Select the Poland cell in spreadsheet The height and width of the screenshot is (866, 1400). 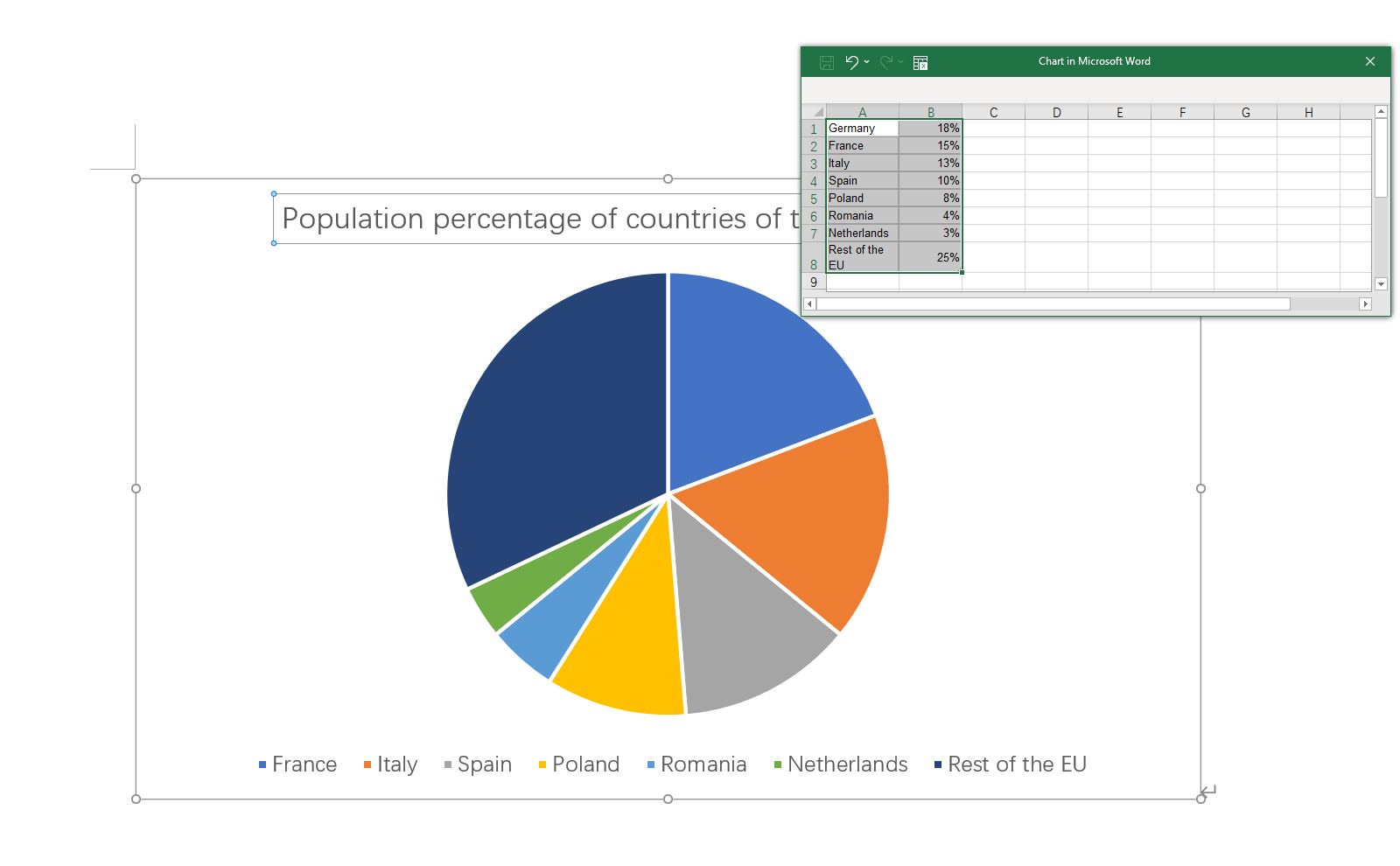[863, 199]
